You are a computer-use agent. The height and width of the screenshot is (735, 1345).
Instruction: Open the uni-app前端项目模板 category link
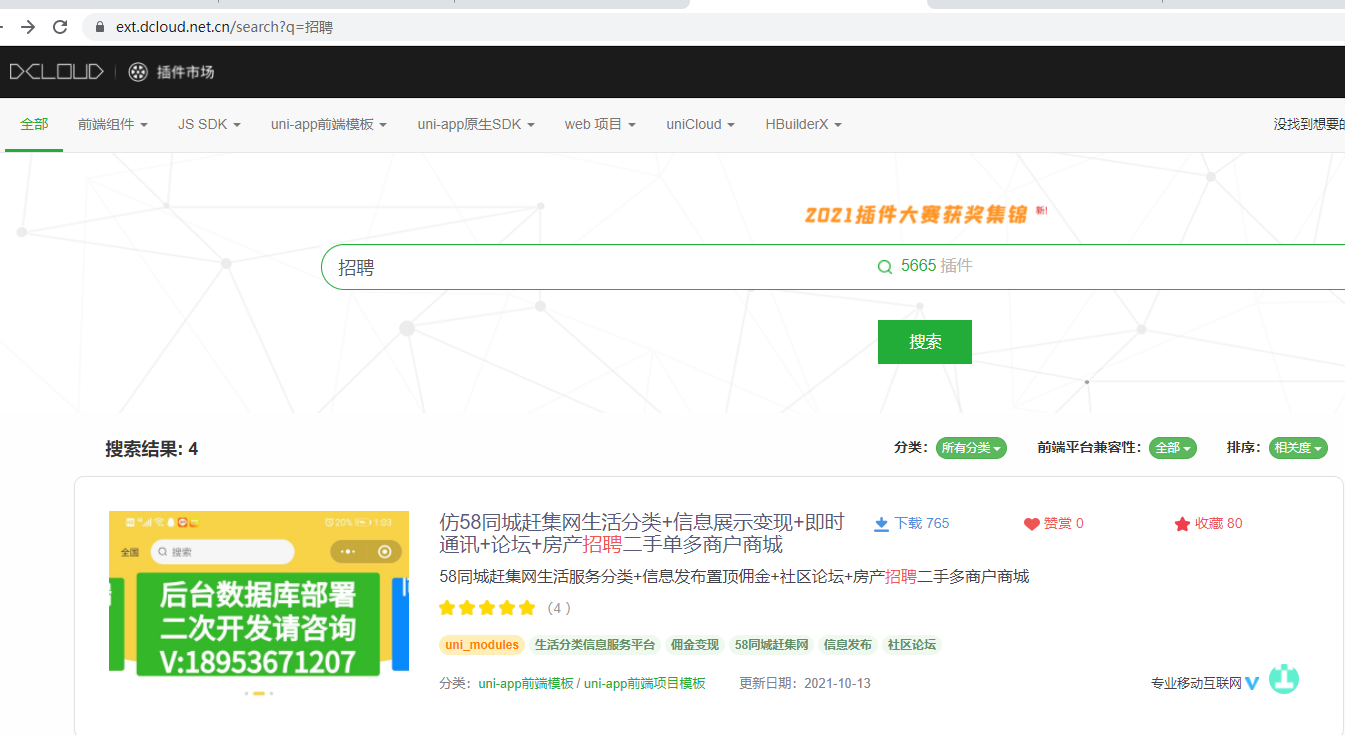pos(645,684)
